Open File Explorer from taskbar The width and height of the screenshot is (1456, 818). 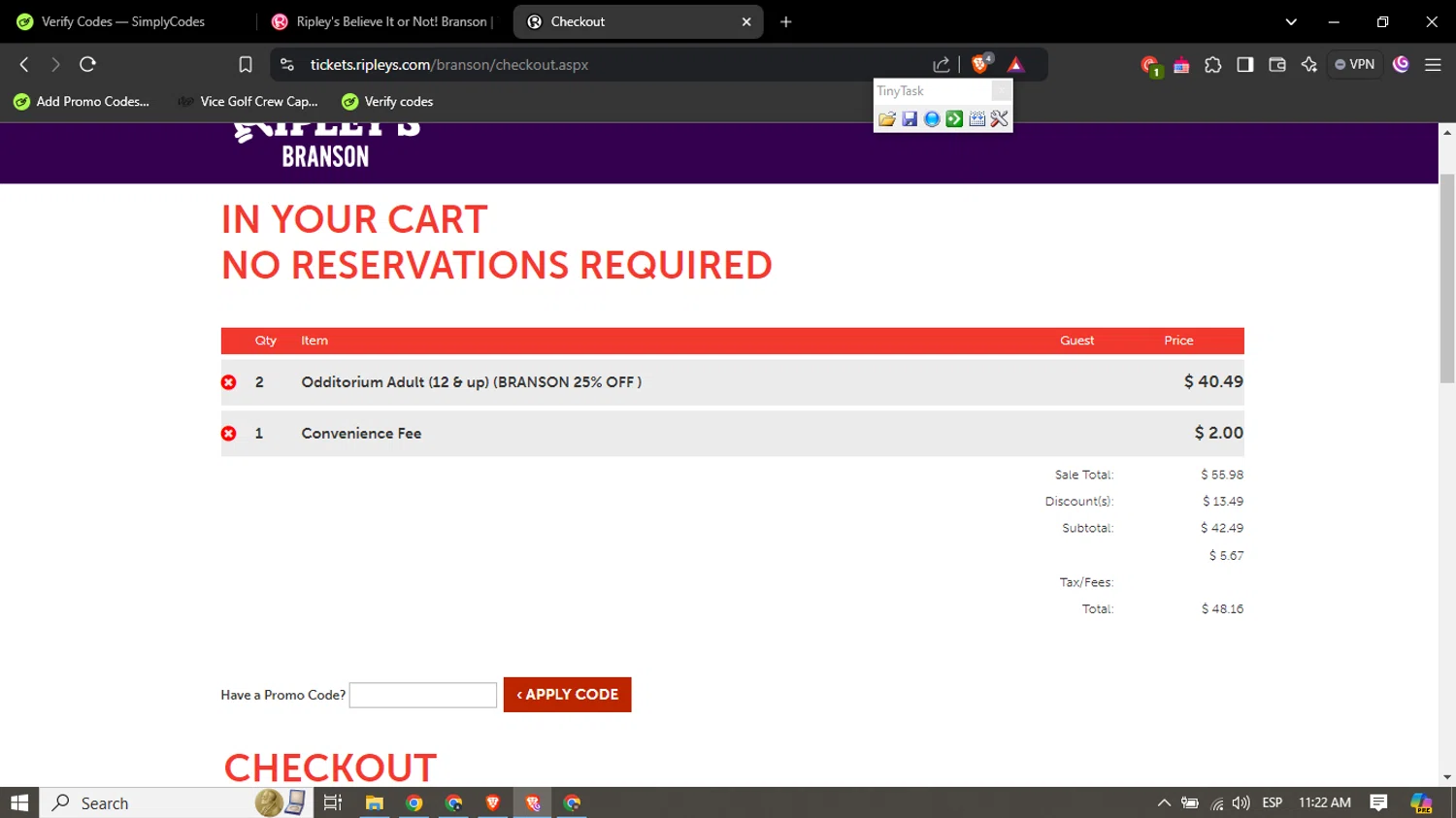pos(374,802)
